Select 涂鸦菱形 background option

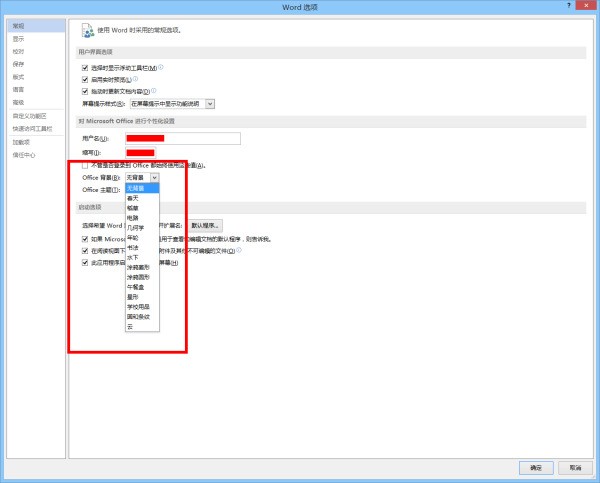142,268
